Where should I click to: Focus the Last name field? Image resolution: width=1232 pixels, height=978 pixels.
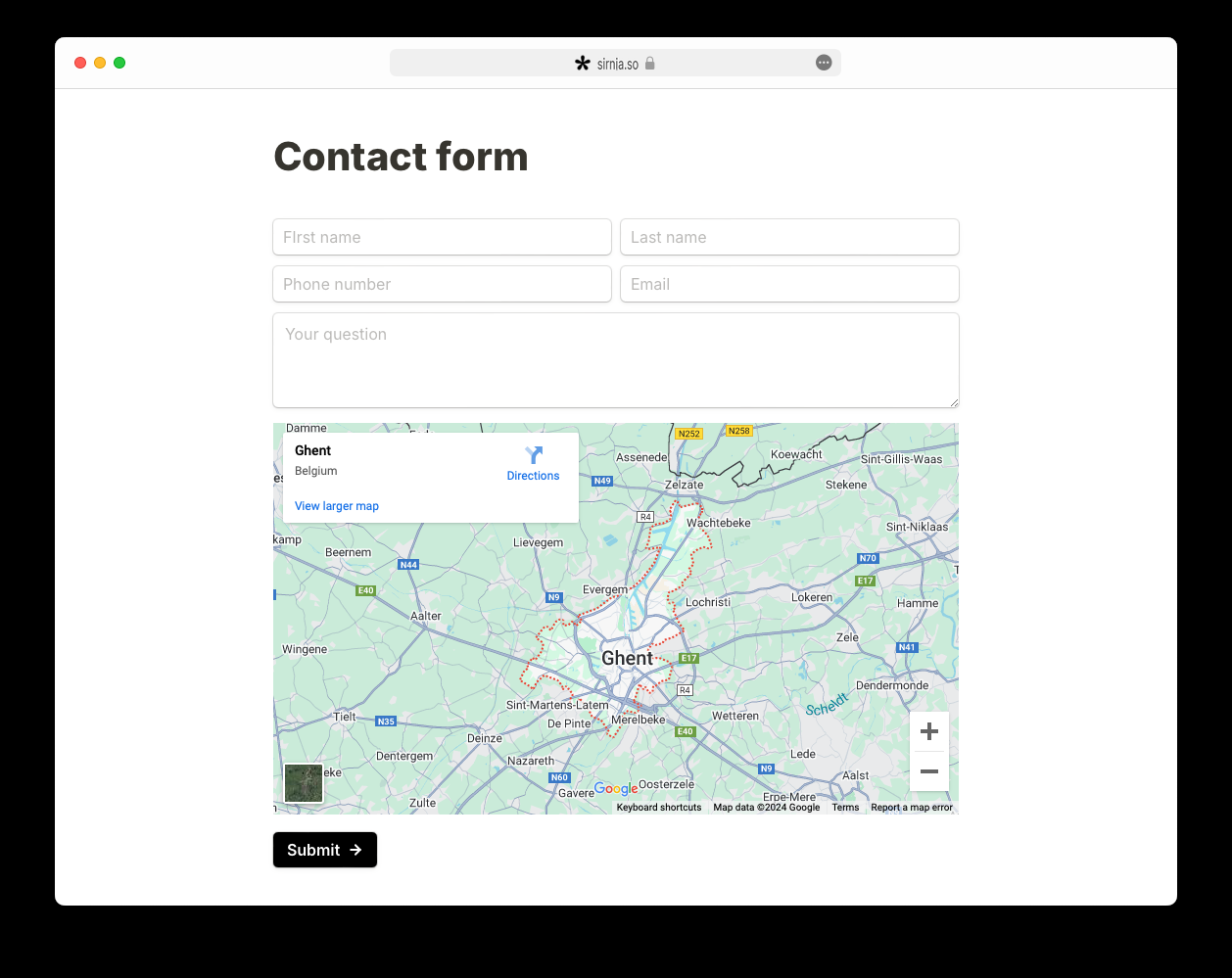pyautogui.click(x=789, y=237)
